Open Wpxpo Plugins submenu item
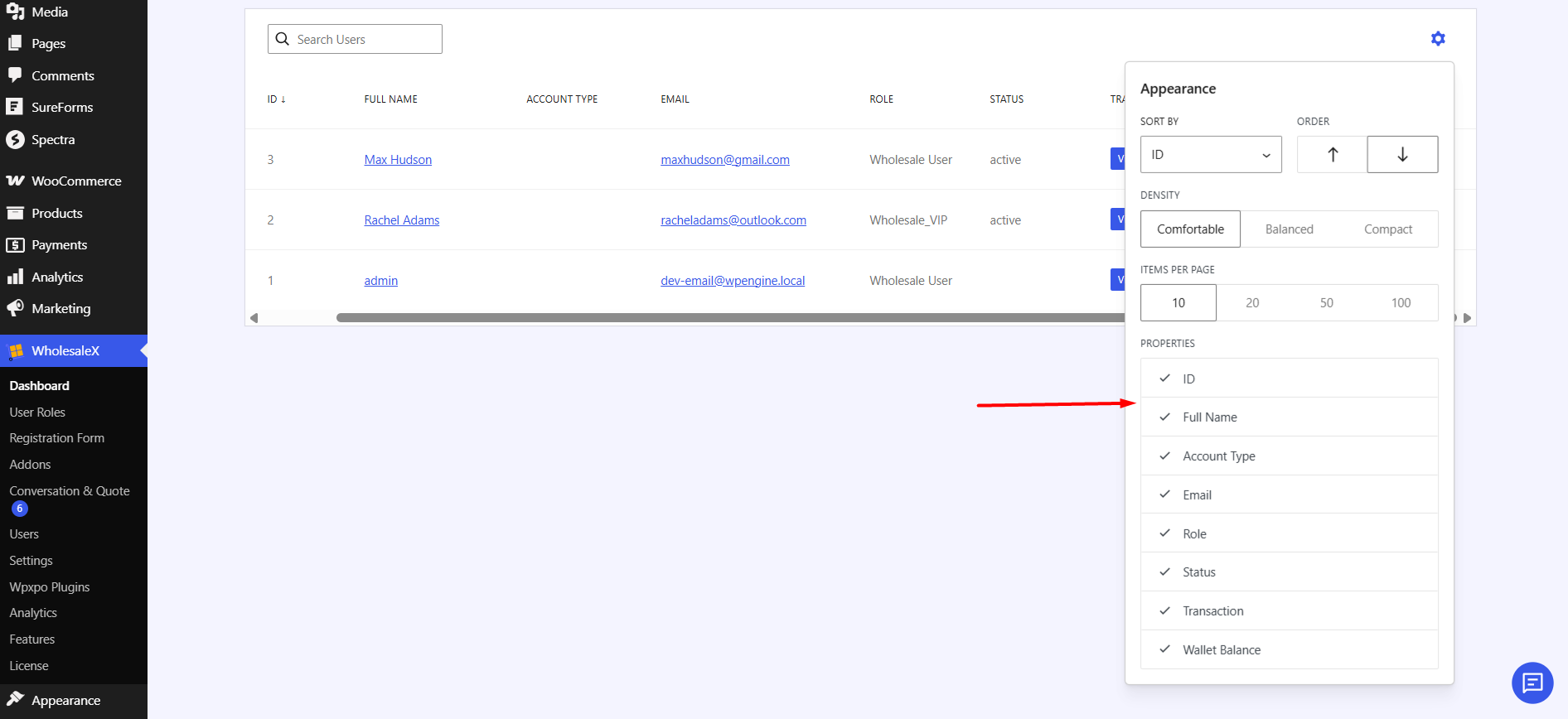 coord(50,586)
